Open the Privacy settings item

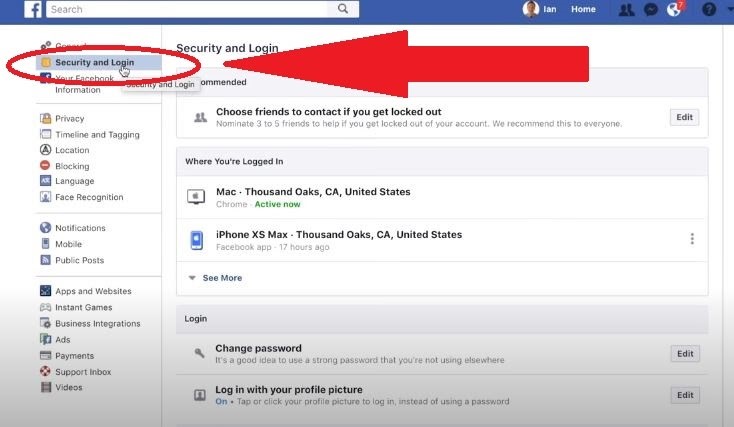[x=70, y=118]
